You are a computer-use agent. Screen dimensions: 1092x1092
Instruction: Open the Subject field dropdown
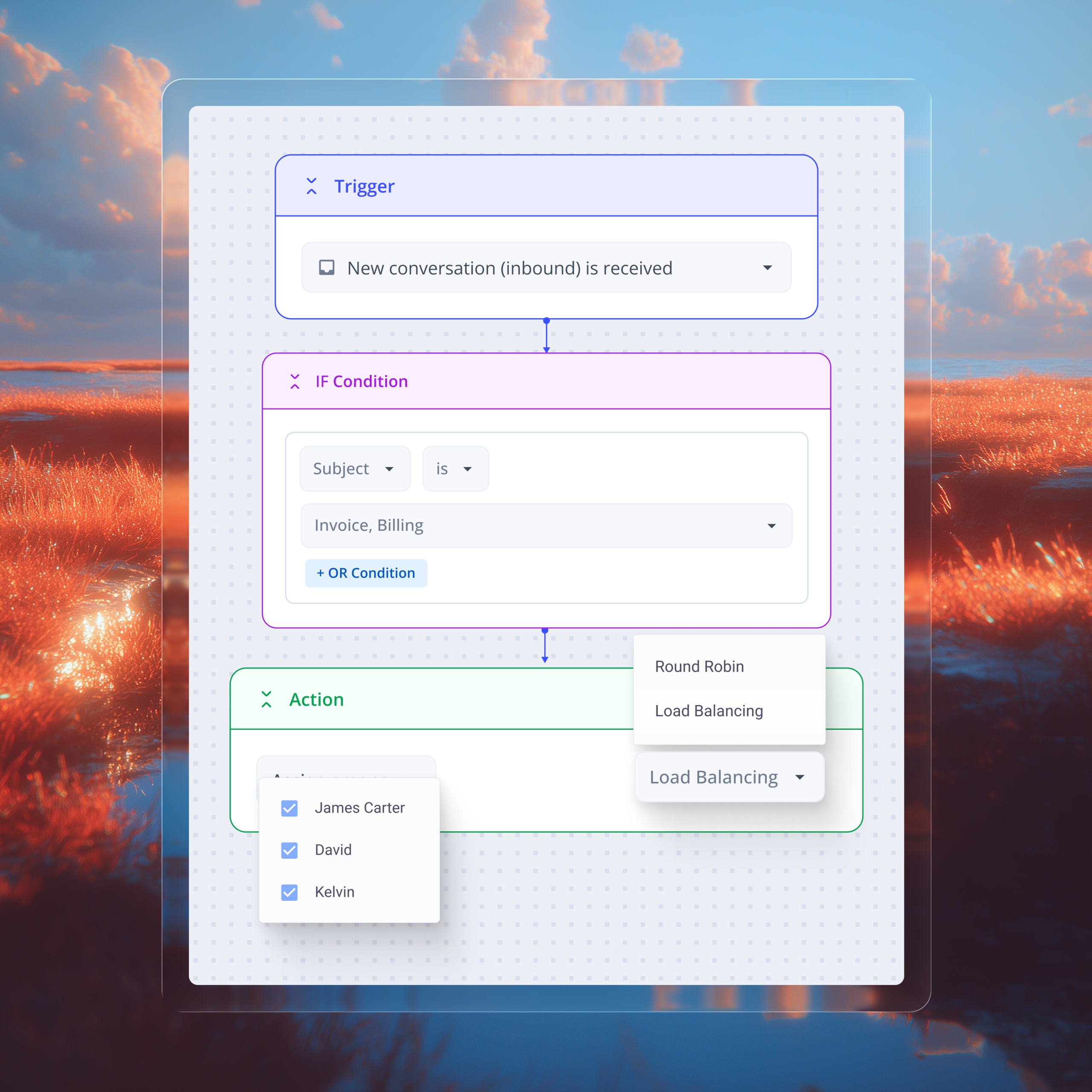pos(354,468)
